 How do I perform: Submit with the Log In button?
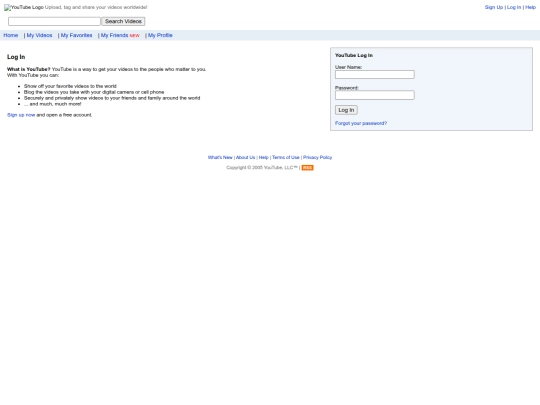[x=346, y=110]
